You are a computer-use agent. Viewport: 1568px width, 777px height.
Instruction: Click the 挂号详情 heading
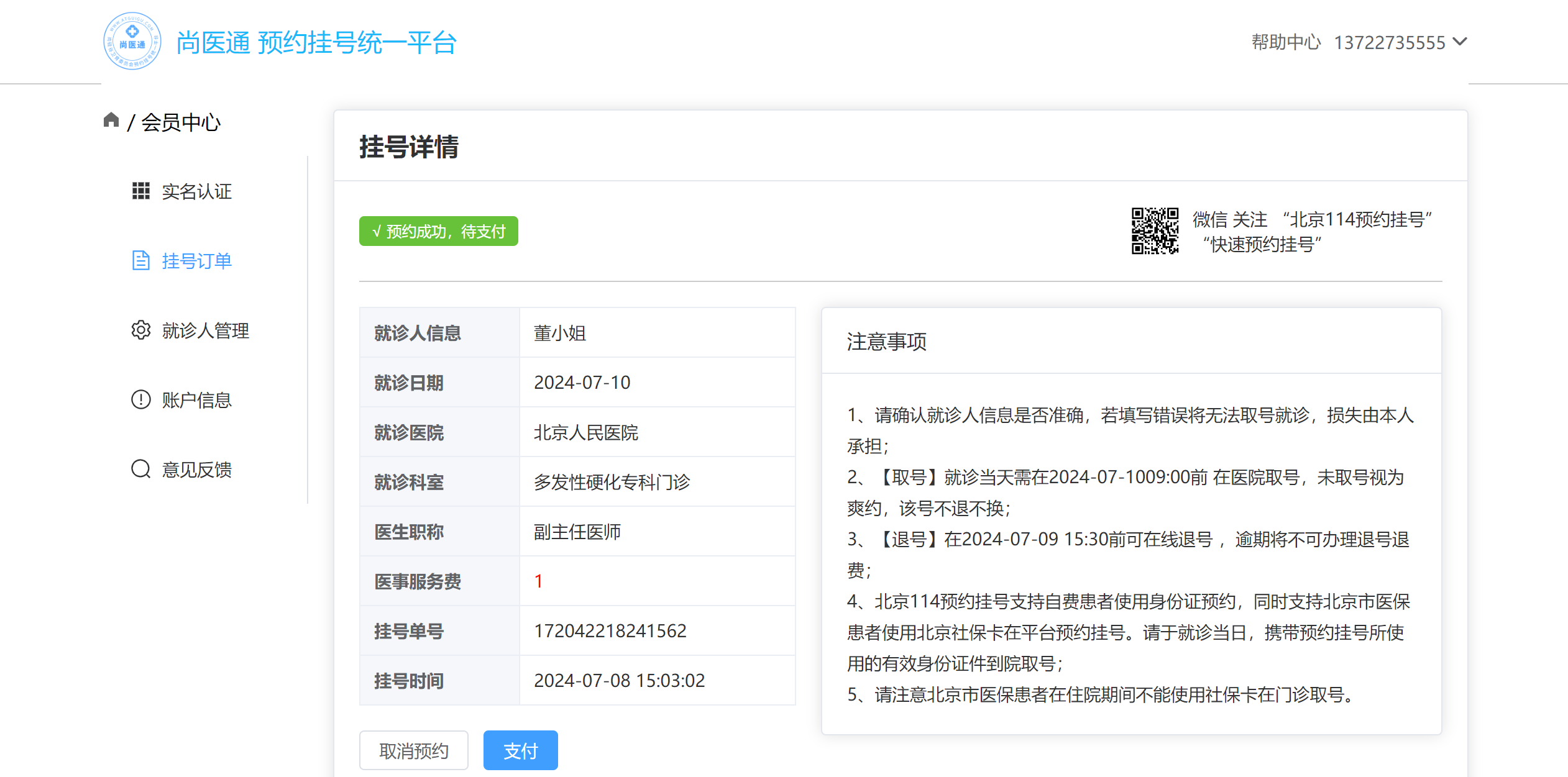(409, 147)
